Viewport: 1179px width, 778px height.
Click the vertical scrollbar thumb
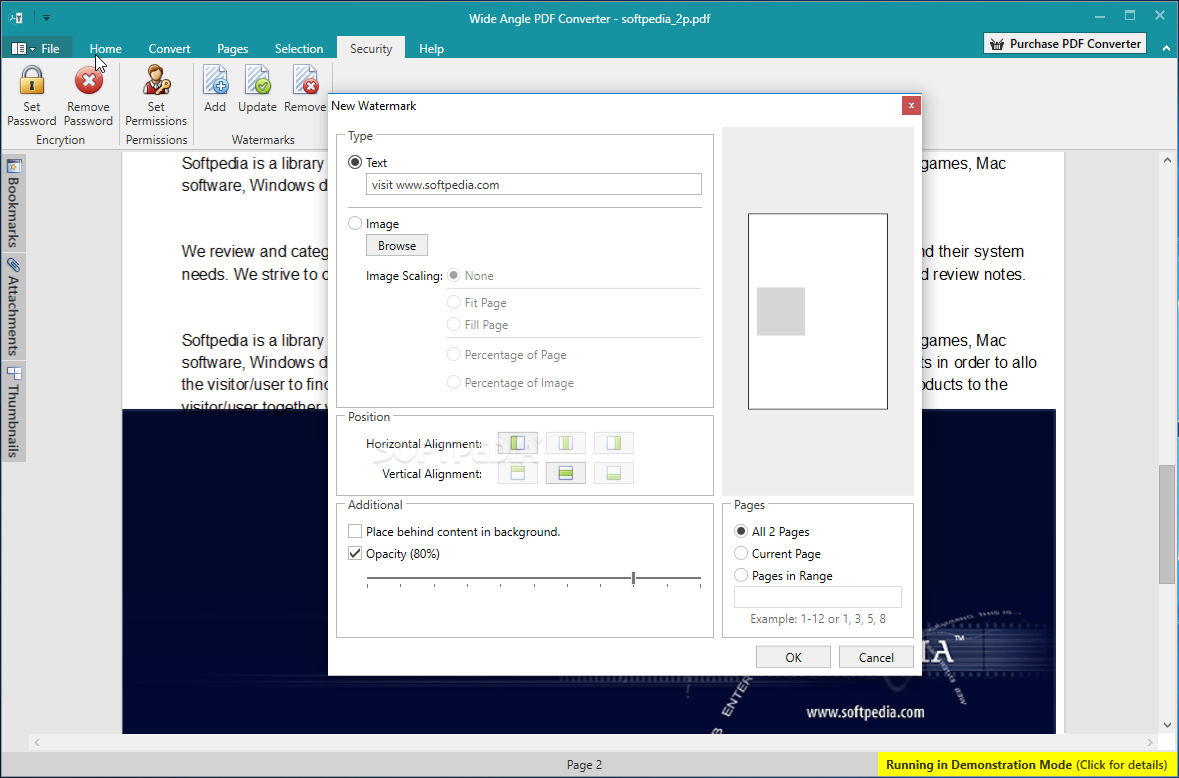pyautogui.click(x=1166, y=524)
